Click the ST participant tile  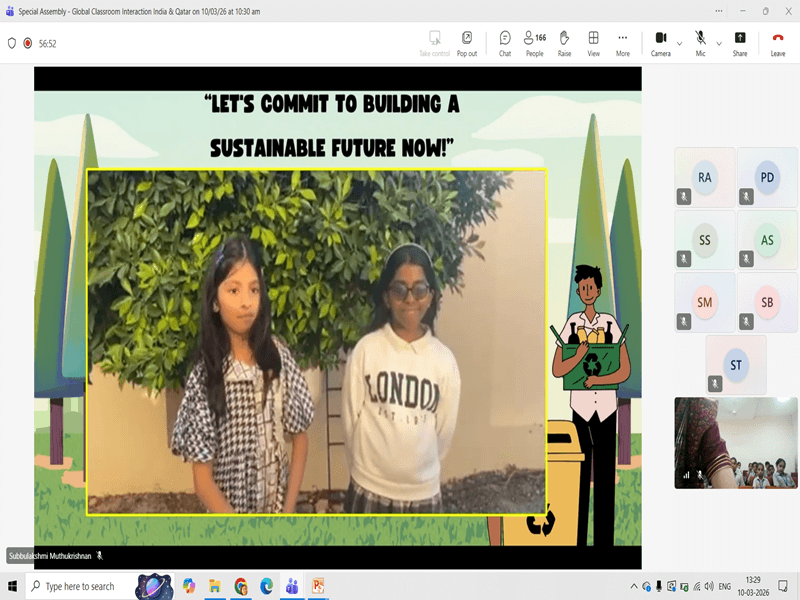tap(736, 365)
